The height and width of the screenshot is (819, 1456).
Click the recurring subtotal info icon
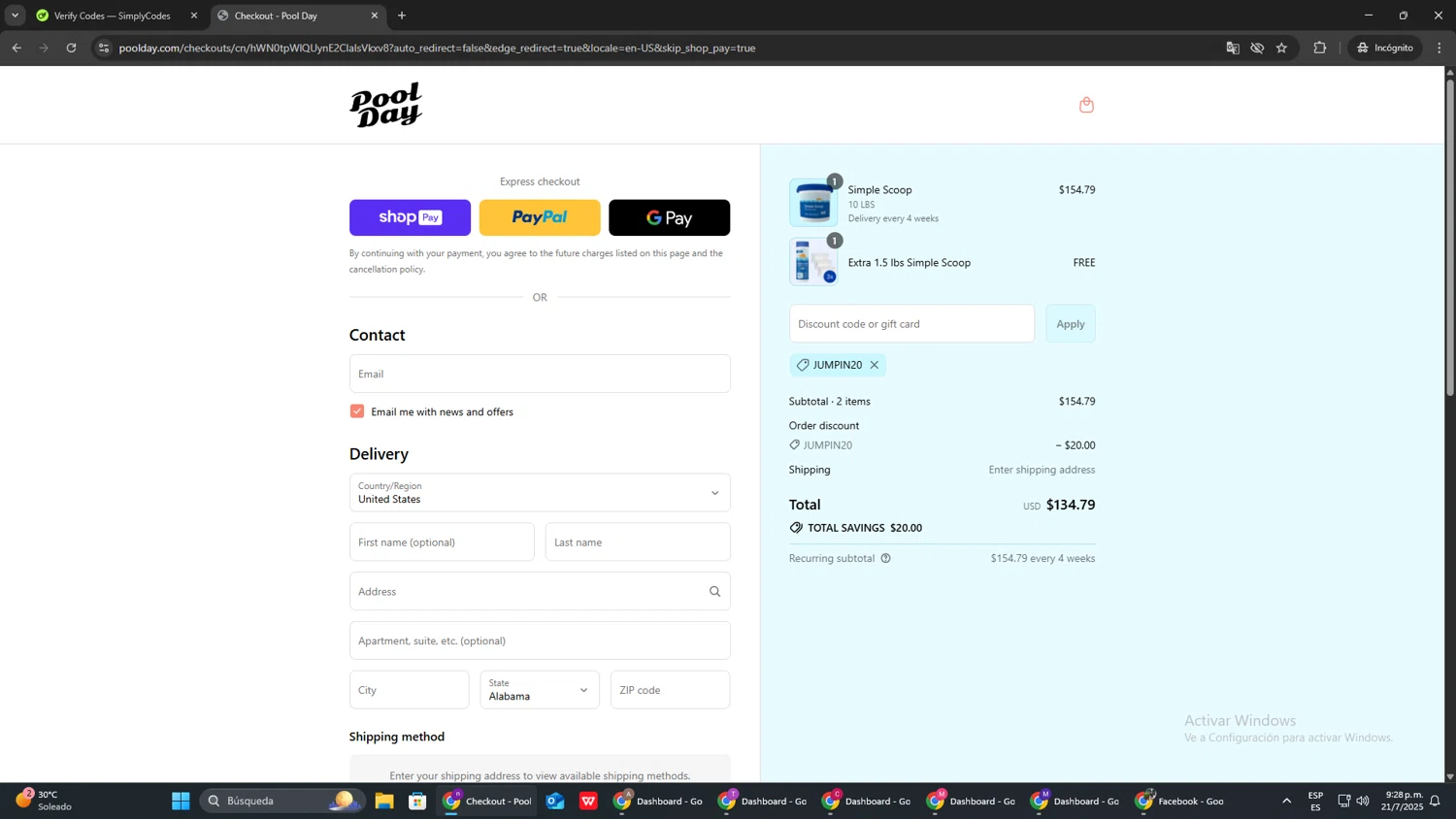885,558
